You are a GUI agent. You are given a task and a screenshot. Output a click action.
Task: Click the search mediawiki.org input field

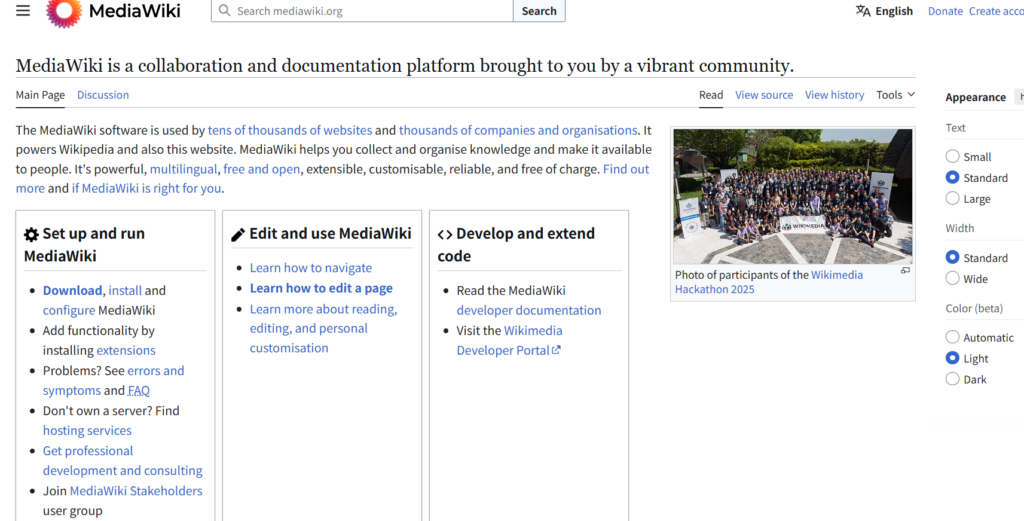click(x=370, y=11)
